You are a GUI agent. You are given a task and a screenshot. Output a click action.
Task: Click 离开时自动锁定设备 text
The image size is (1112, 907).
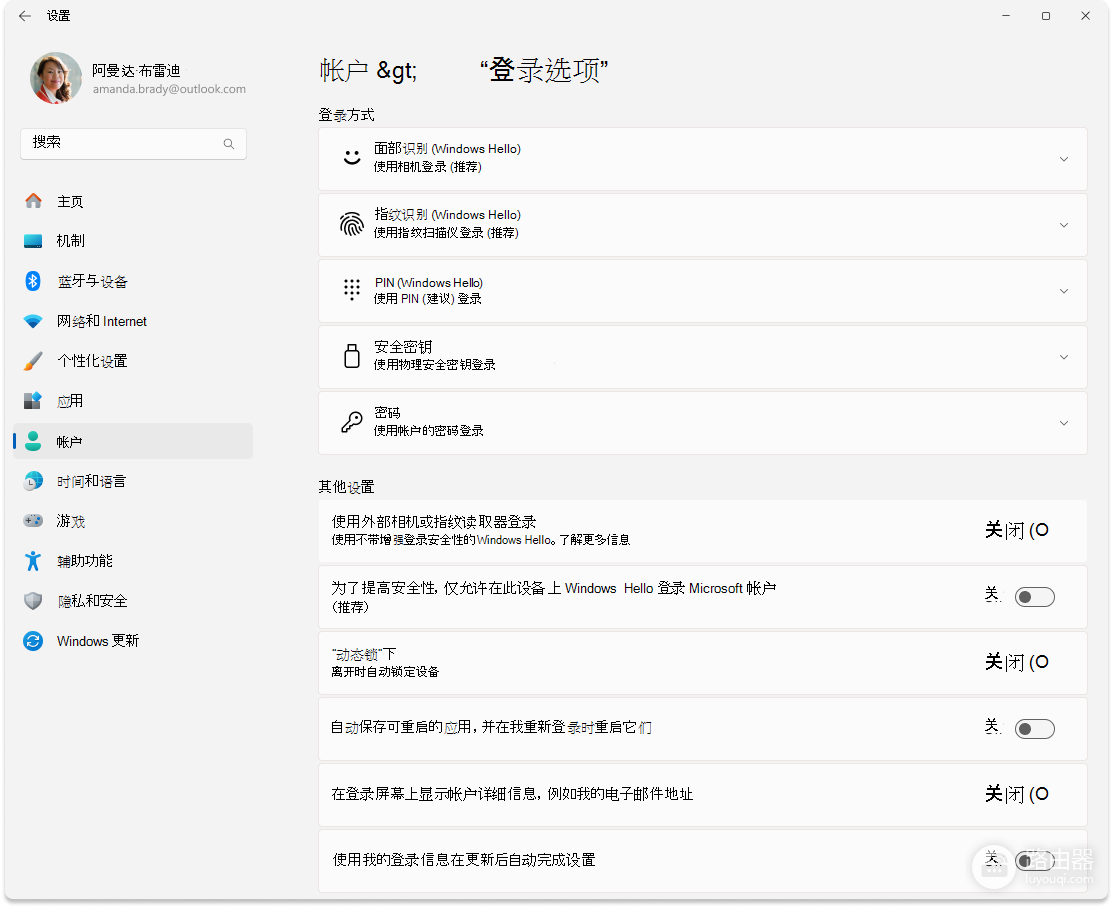385,672
